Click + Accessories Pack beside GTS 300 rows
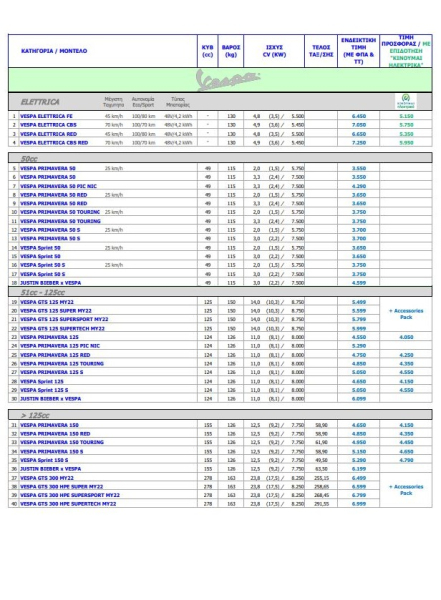Viewport: 441px width, 600px height. coord(406,490)
